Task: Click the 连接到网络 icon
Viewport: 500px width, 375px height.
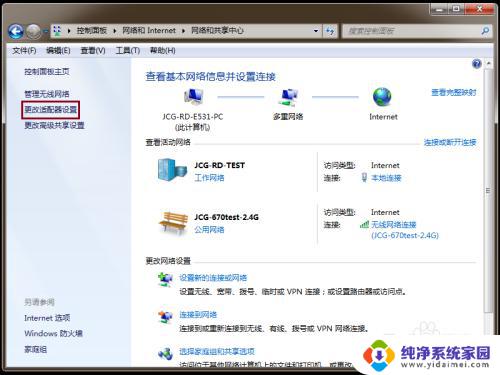Action: pos(165,316)
